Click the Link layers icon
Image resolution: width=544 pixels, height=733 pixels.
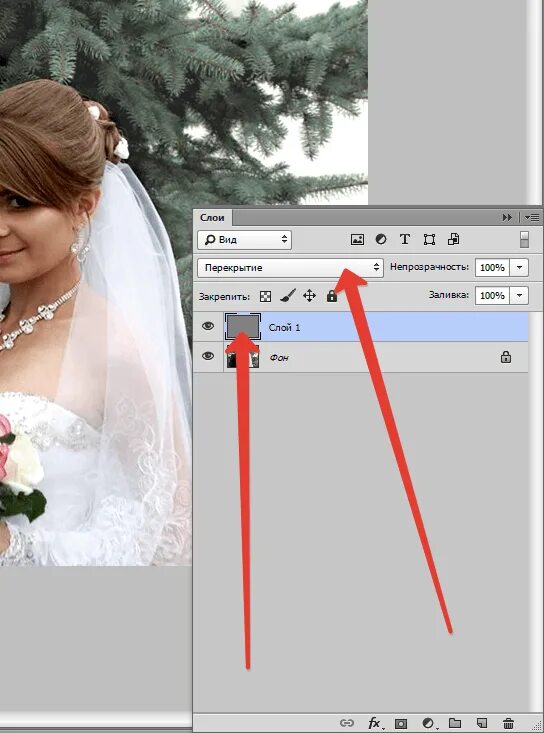pyautogui.click(x=347, y=723)
